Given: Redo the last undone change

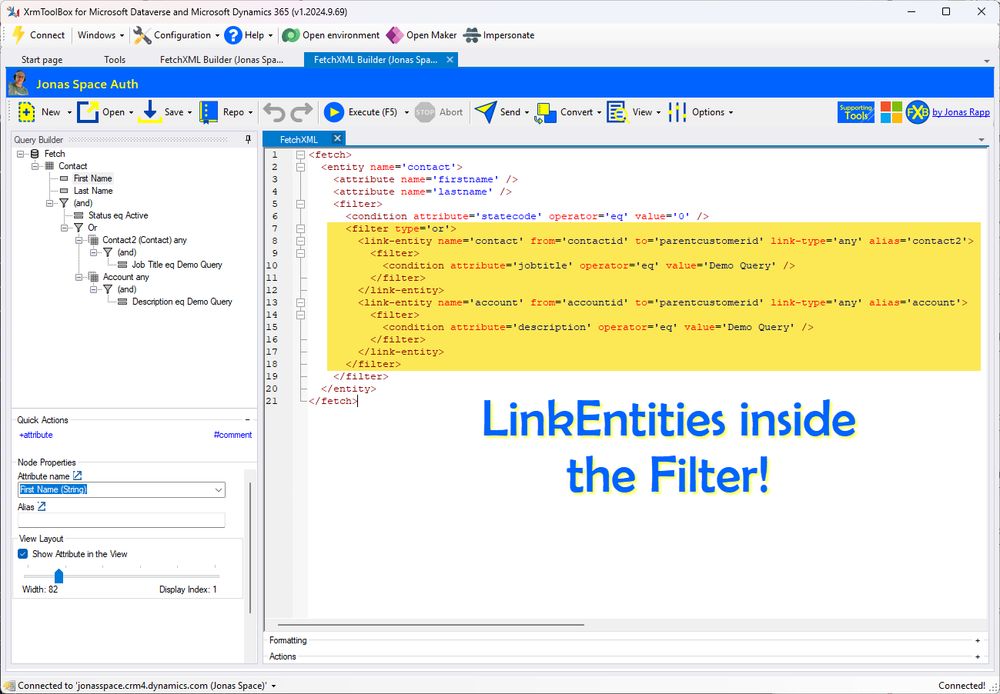Looking at the screenshot, I should click(x=302, y=112).
